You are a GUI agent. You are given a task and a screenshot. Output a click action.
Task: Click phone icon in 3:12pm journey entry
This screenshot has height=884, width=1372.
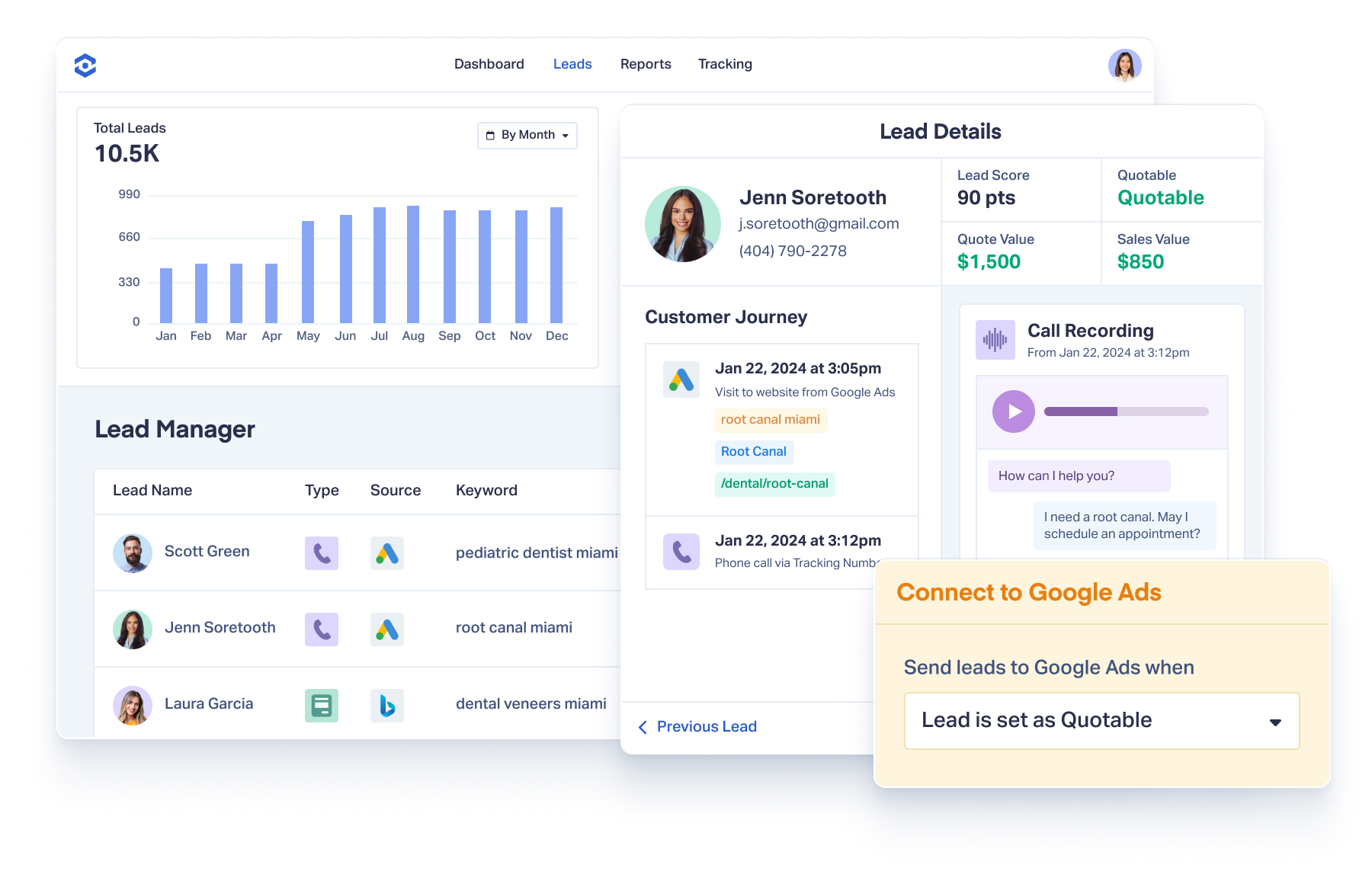[x=681, y=552]
